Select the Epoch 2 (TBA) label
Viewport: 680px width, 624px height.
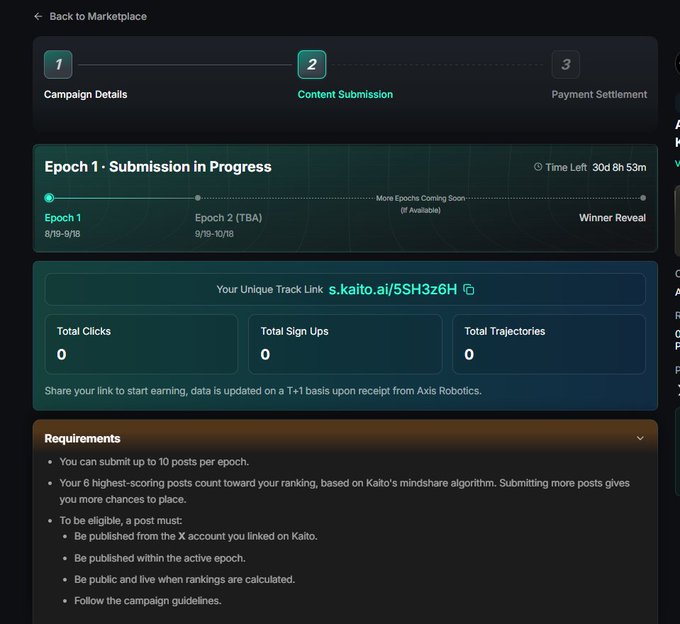pos(229,218)
